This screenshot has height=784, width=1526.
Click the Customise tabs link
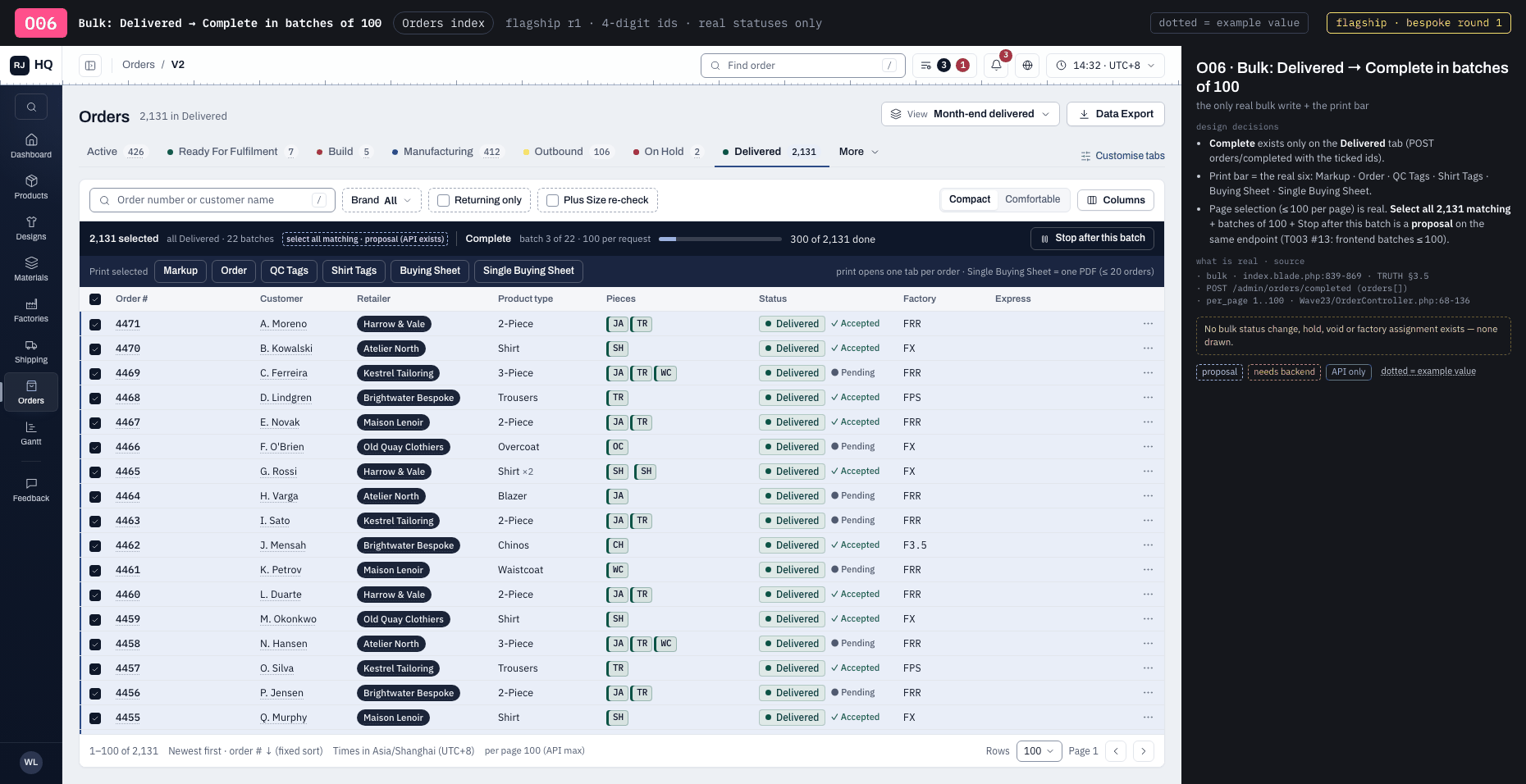1122,156
